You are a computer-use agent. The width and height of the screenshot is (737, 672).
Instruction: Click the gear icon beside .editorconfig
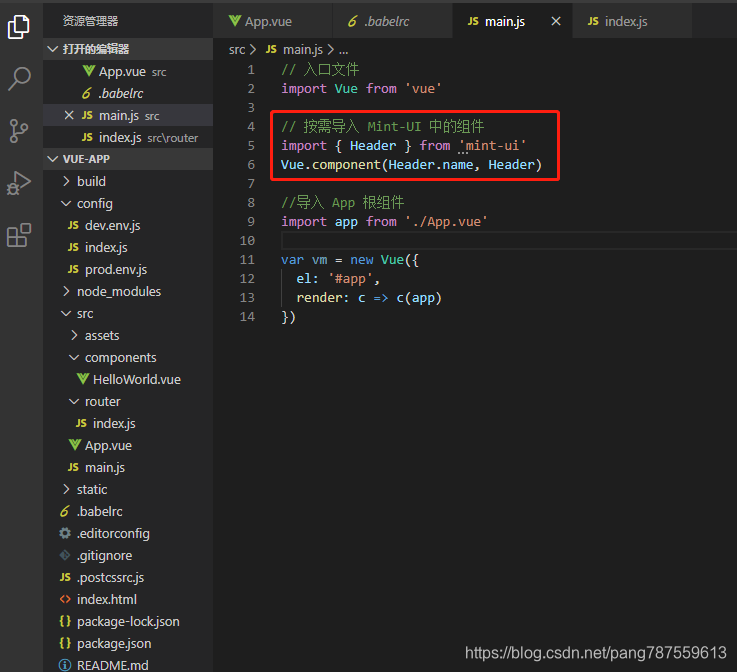click(x=65, y=533)
